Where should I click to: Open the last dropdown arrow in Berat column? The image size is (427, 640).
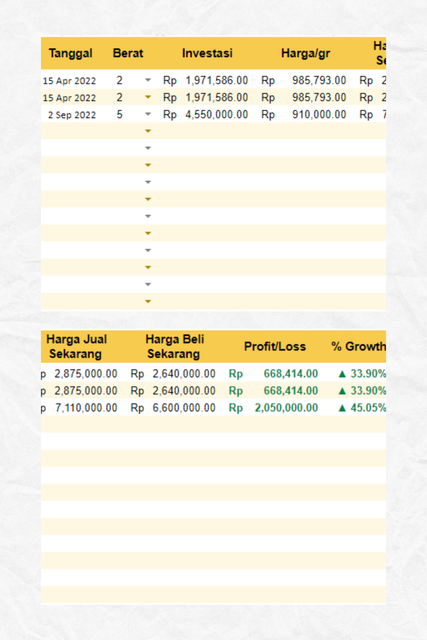click(x=148, y=302)
